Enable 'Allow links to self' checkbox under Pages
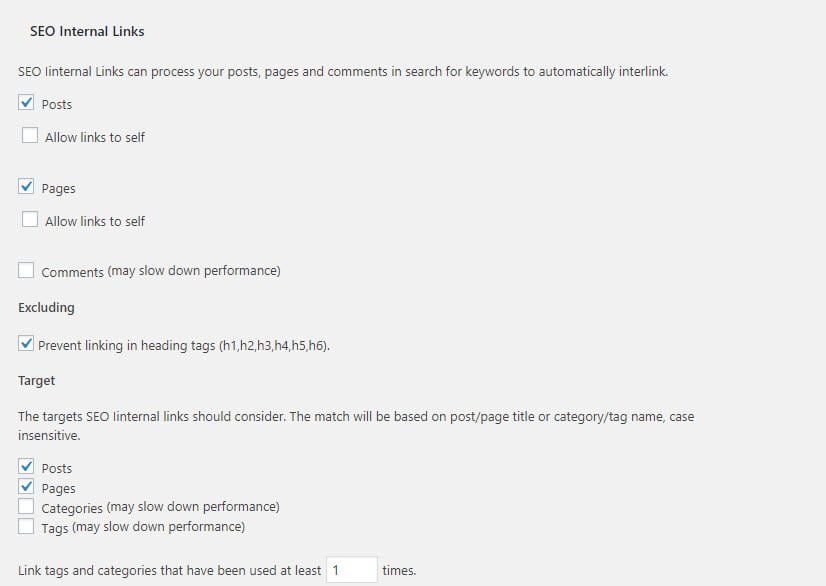This screenshot has width=826, height=586. (30, 220)
